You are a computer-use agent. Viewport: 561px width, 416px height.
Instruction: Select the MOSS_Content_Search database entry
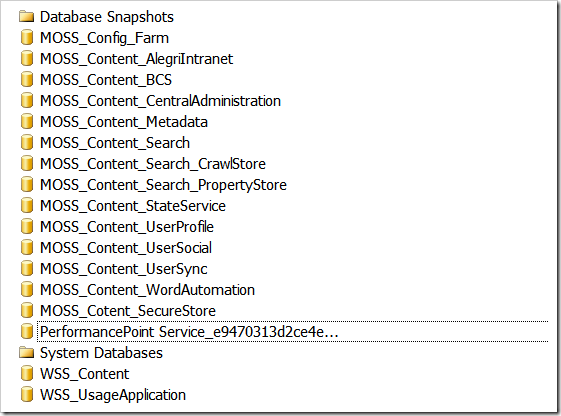click(x=115, y=143)
